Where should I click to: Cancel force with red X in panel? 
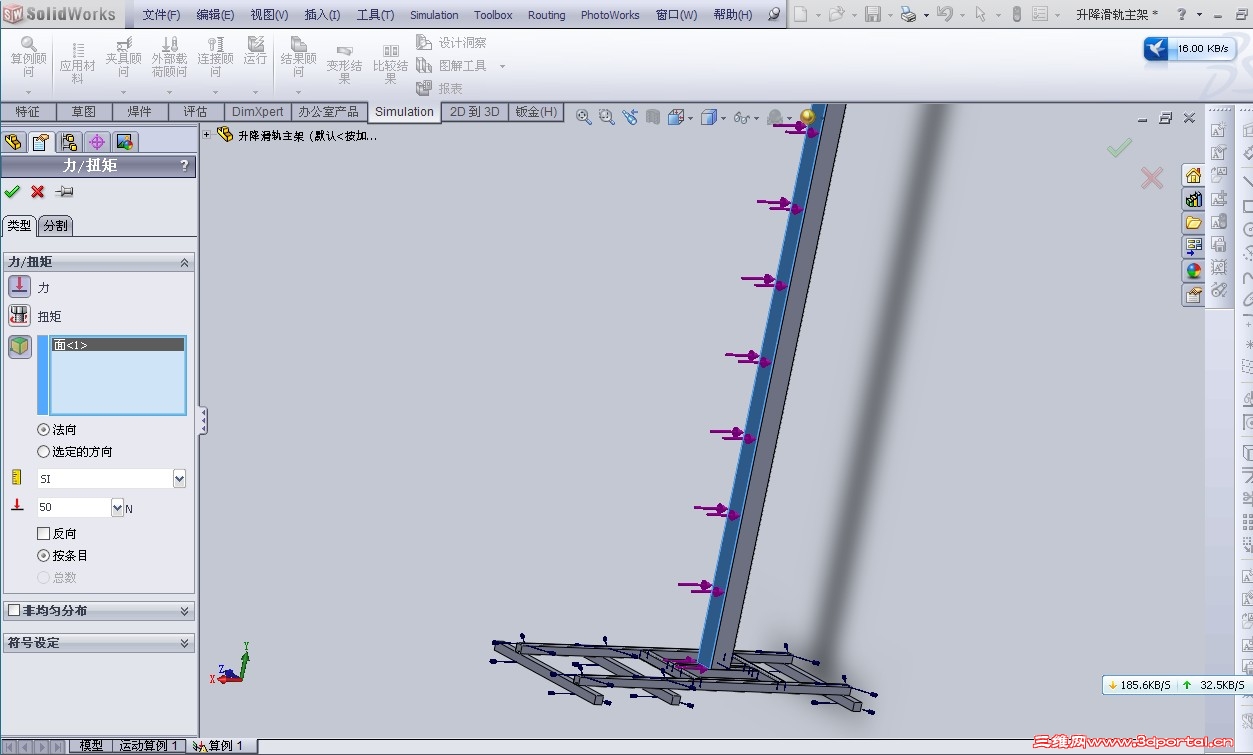(37, 191)
